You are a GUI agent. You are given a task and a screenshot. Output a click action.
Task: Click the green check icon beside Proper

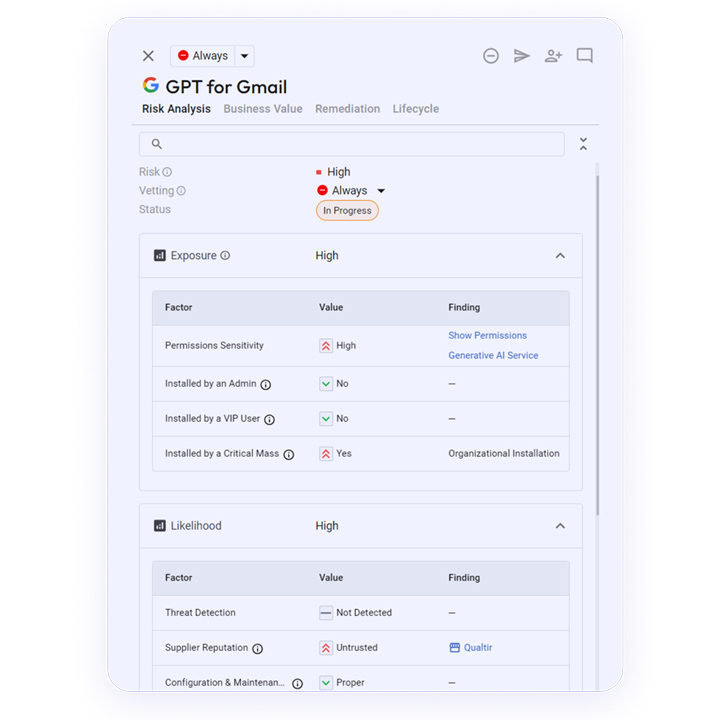[x=326, y=682]
